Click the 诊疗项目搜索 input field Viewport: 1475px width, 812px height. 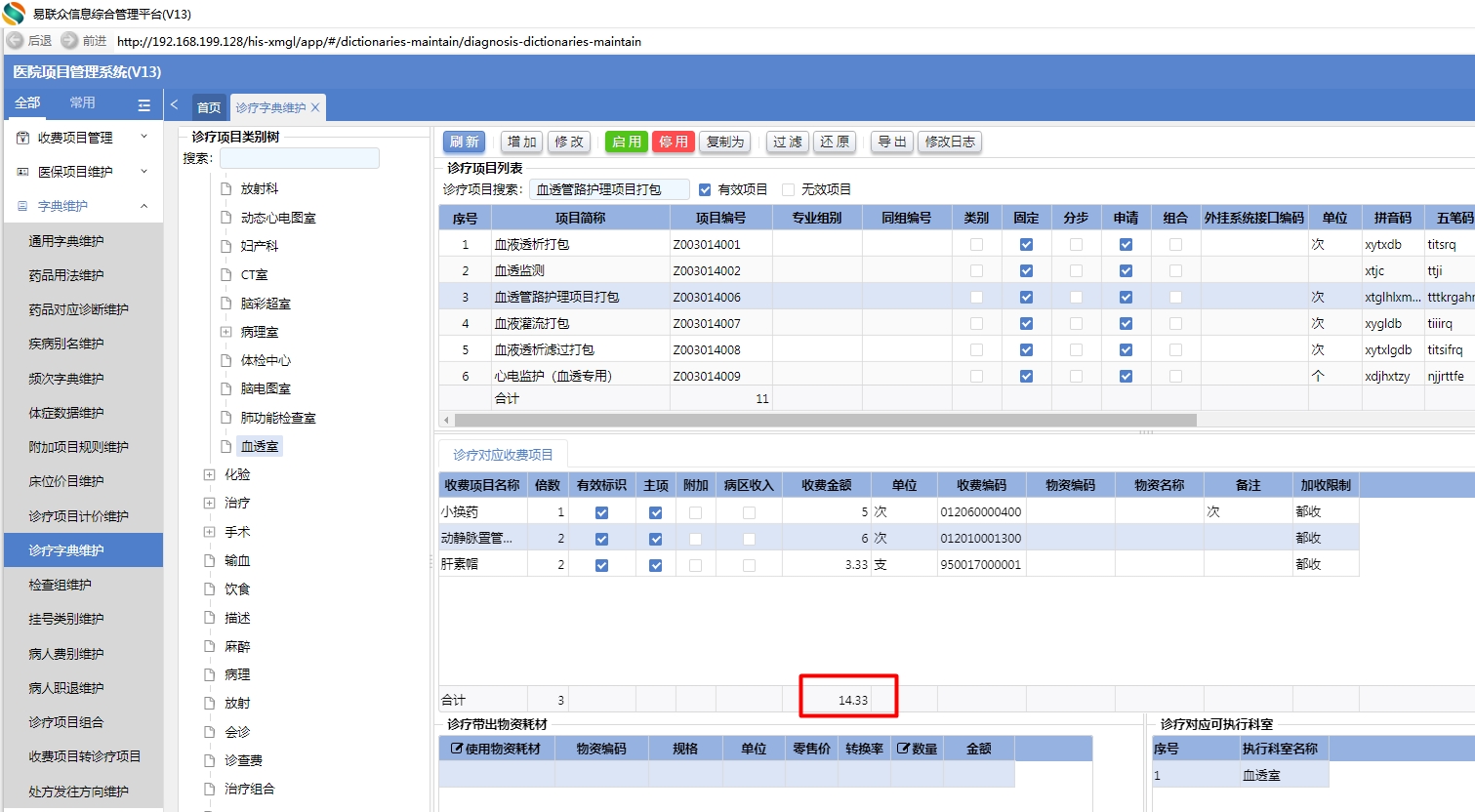609,189
